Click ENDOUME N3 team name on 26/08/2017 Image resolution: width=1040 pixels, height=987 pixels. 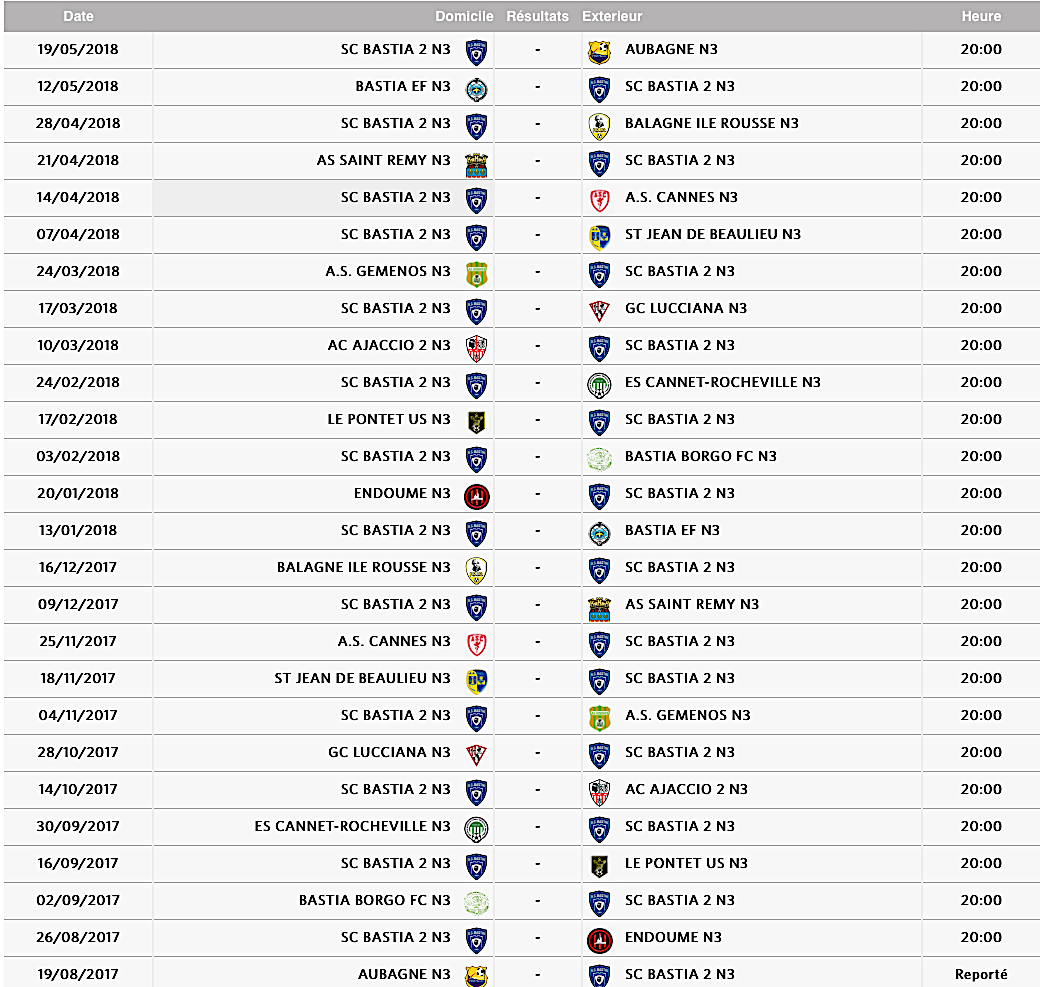pyautogui.click(x=673, y=937)
